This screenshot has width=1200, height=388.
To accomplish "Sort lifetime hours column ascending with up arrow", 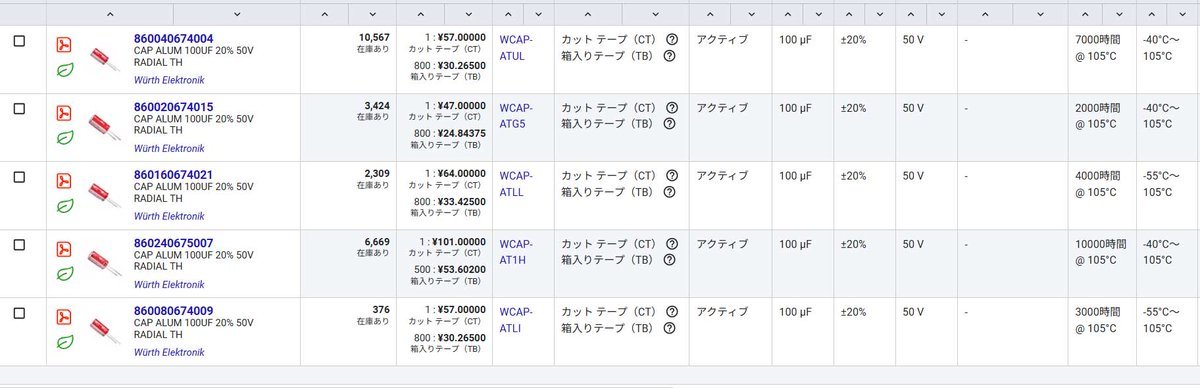I will 1085,15.
